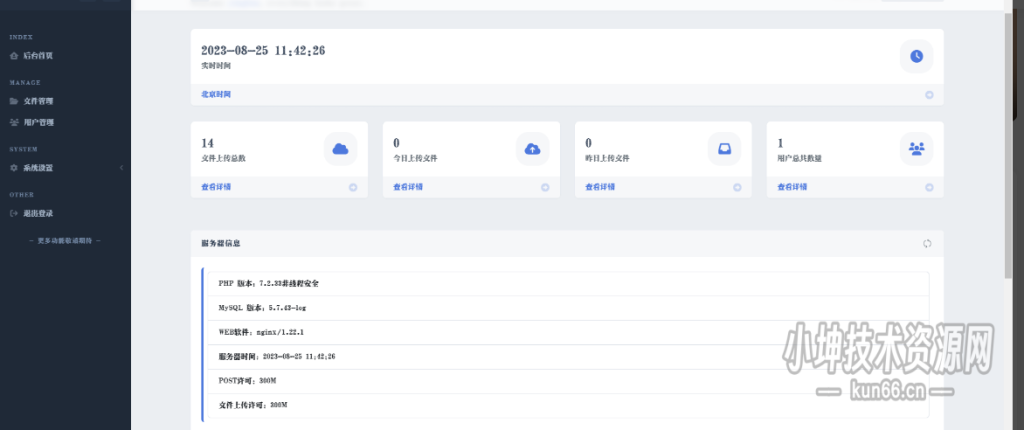Click the clock icon in the time card

click(916, 56)
